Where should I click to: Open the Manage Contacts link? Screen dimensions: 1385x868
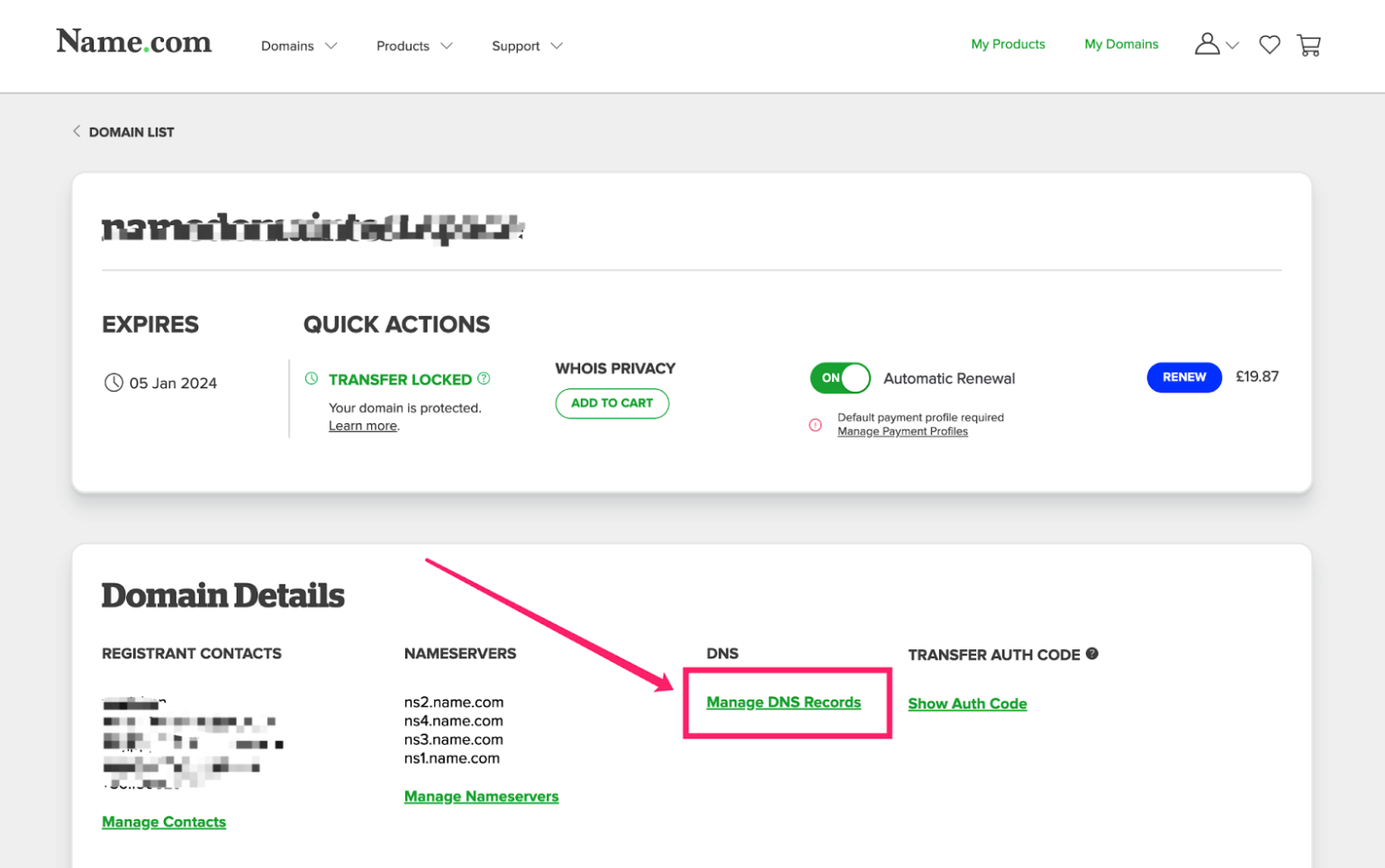tap(164, 822)
